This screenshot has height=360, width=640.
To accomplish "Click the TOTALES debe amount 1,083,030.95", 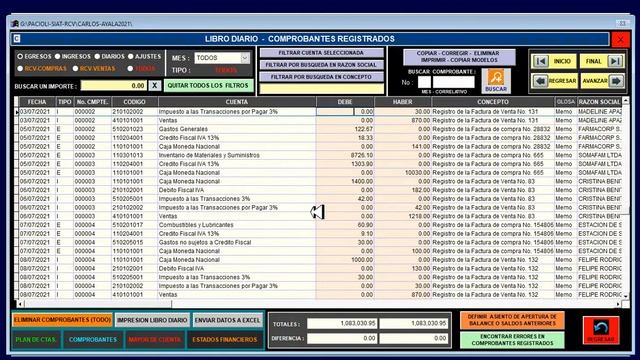I will [x=342, y=324].
